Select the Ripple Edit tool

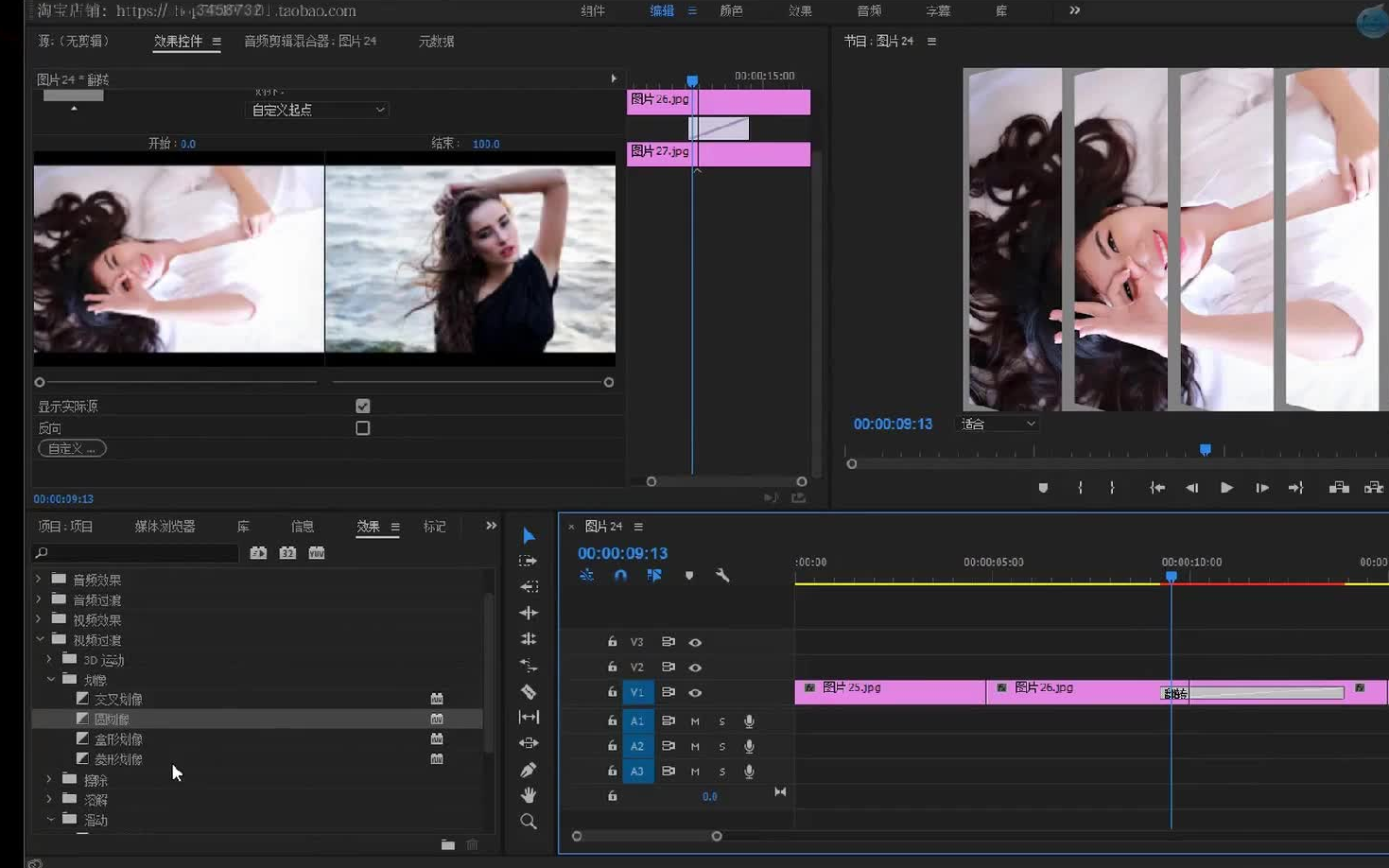529,613
